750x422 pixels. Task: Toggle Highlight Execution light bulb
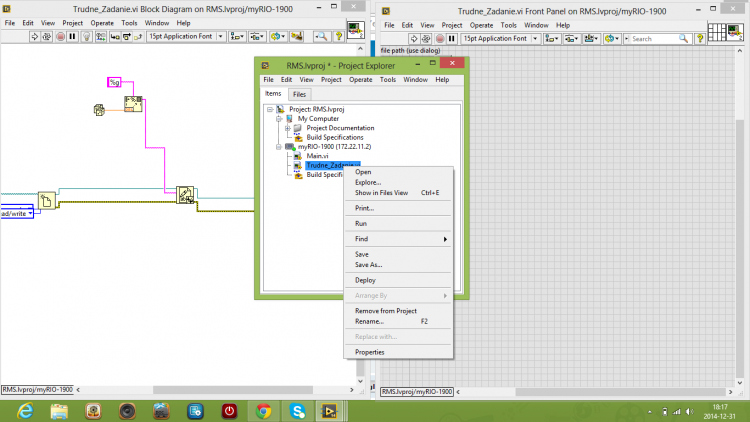pos(87,36)
